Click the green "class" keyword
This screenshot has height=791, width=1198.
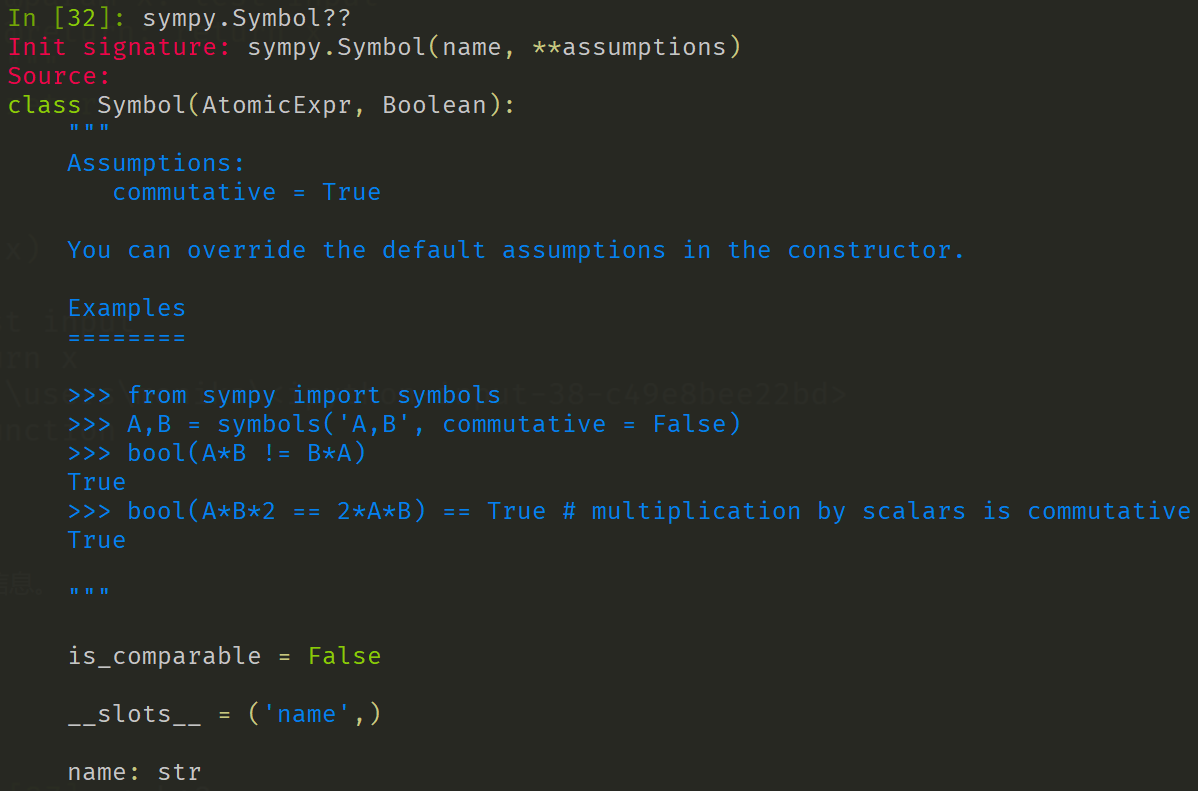[x=44, y=105]
